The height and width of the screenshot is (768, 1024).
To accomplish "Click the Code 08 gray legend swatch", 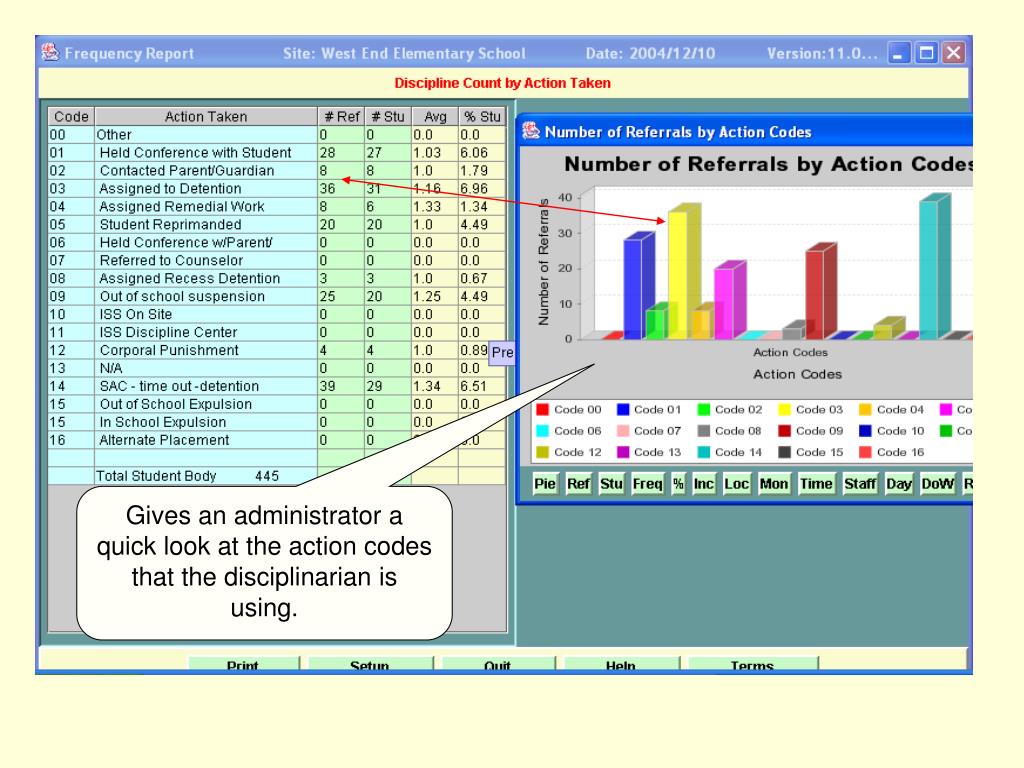I will (704, 431).
